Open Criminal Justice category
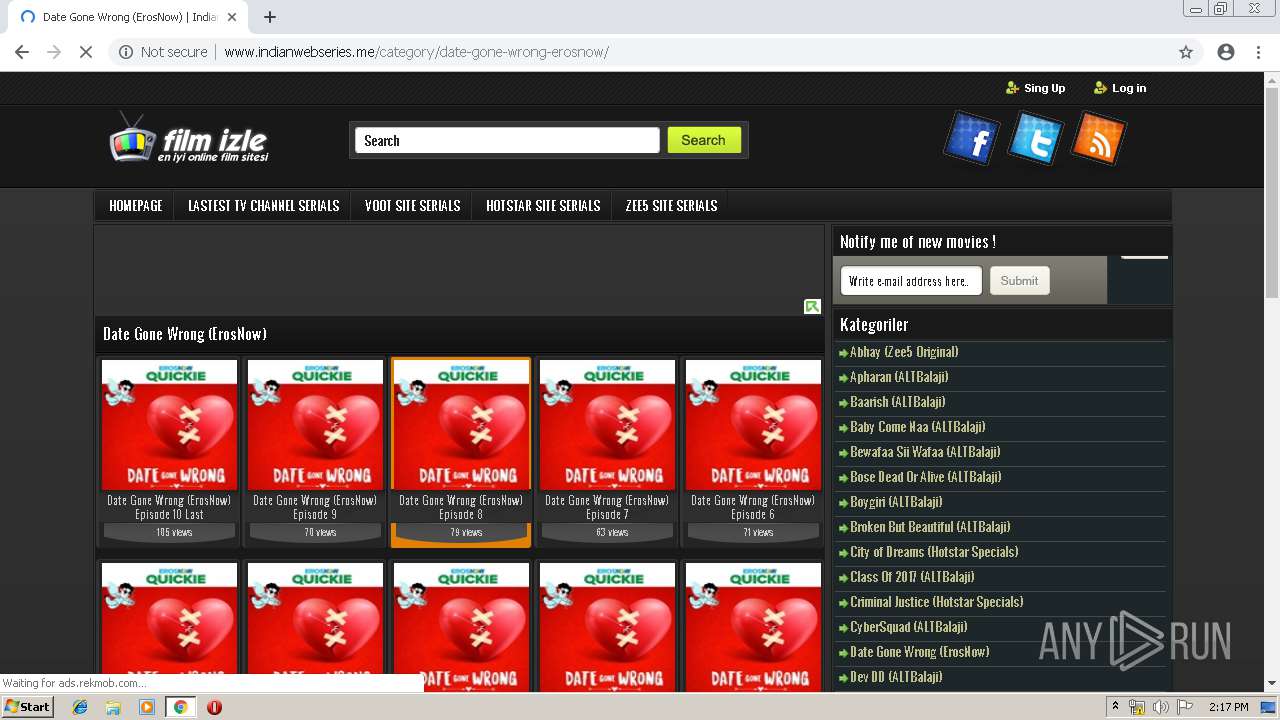 (937, 602)
